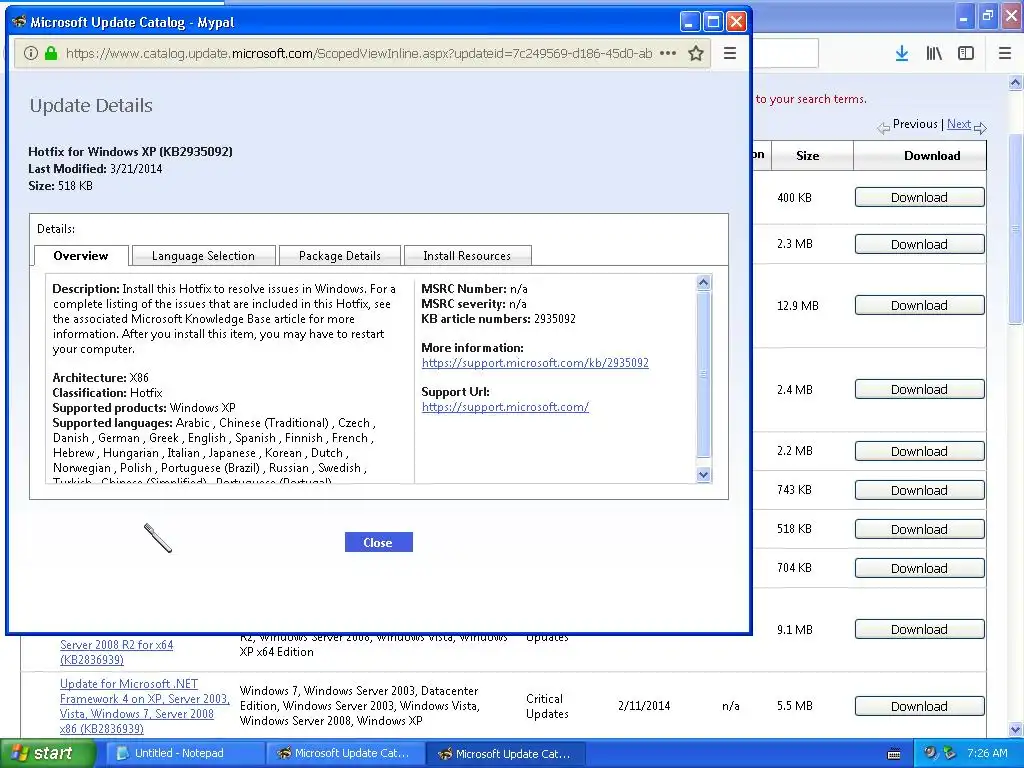Switch to the Overview tab
The height and width of the screenshot is (768, 1024).
81,256
